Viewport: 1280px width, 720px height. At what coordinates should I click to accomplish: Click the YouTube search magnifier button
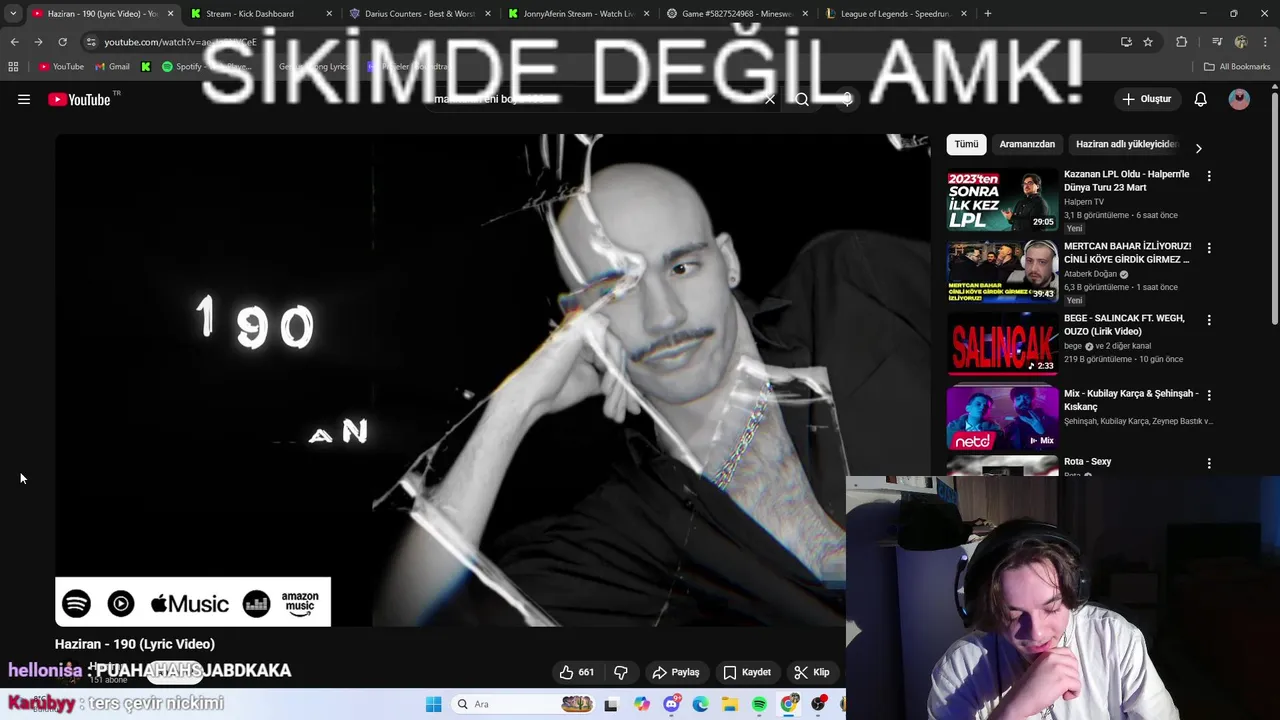point(802,99)
